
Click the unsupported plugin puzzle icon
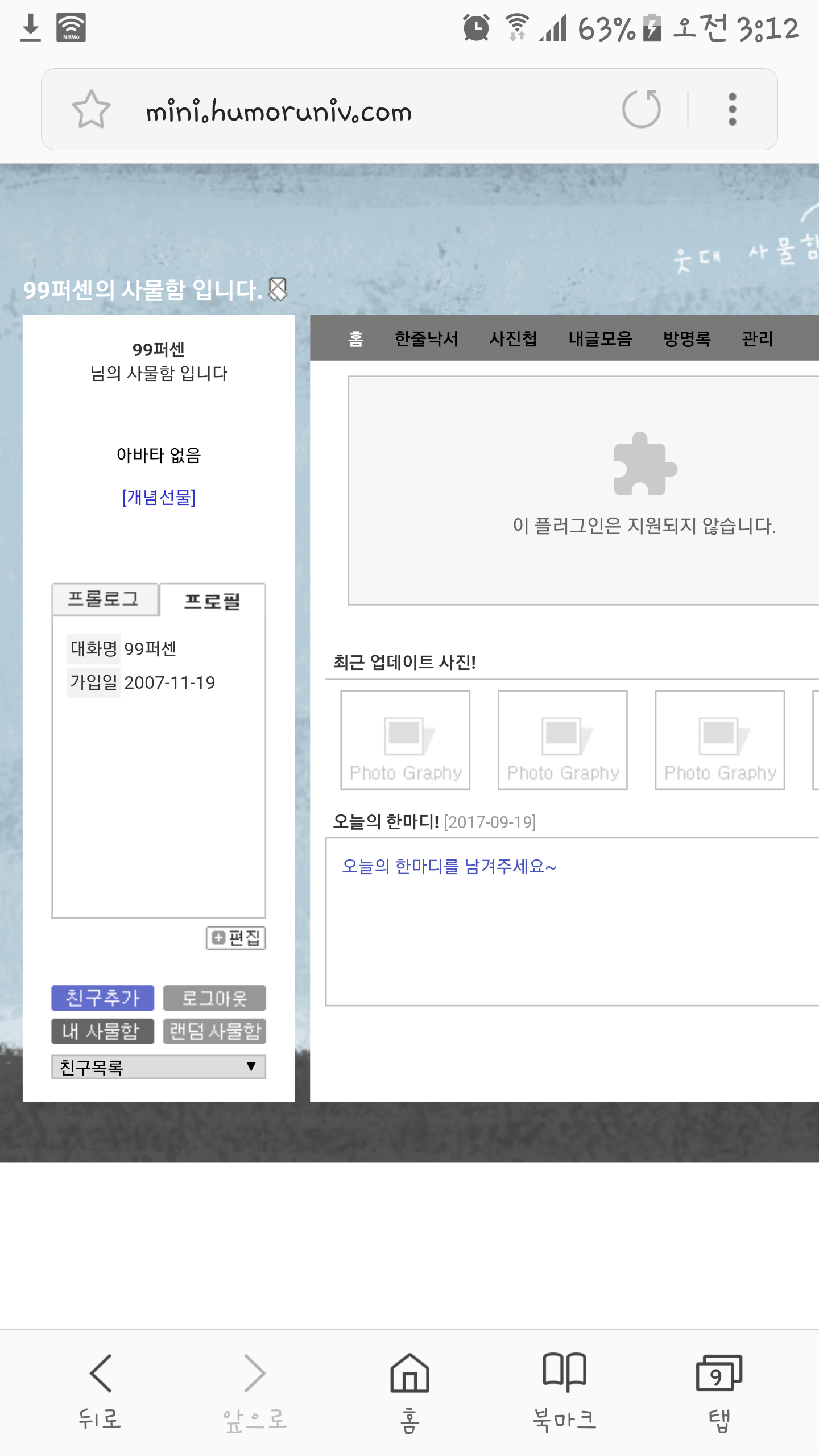(x=645, y=464)
